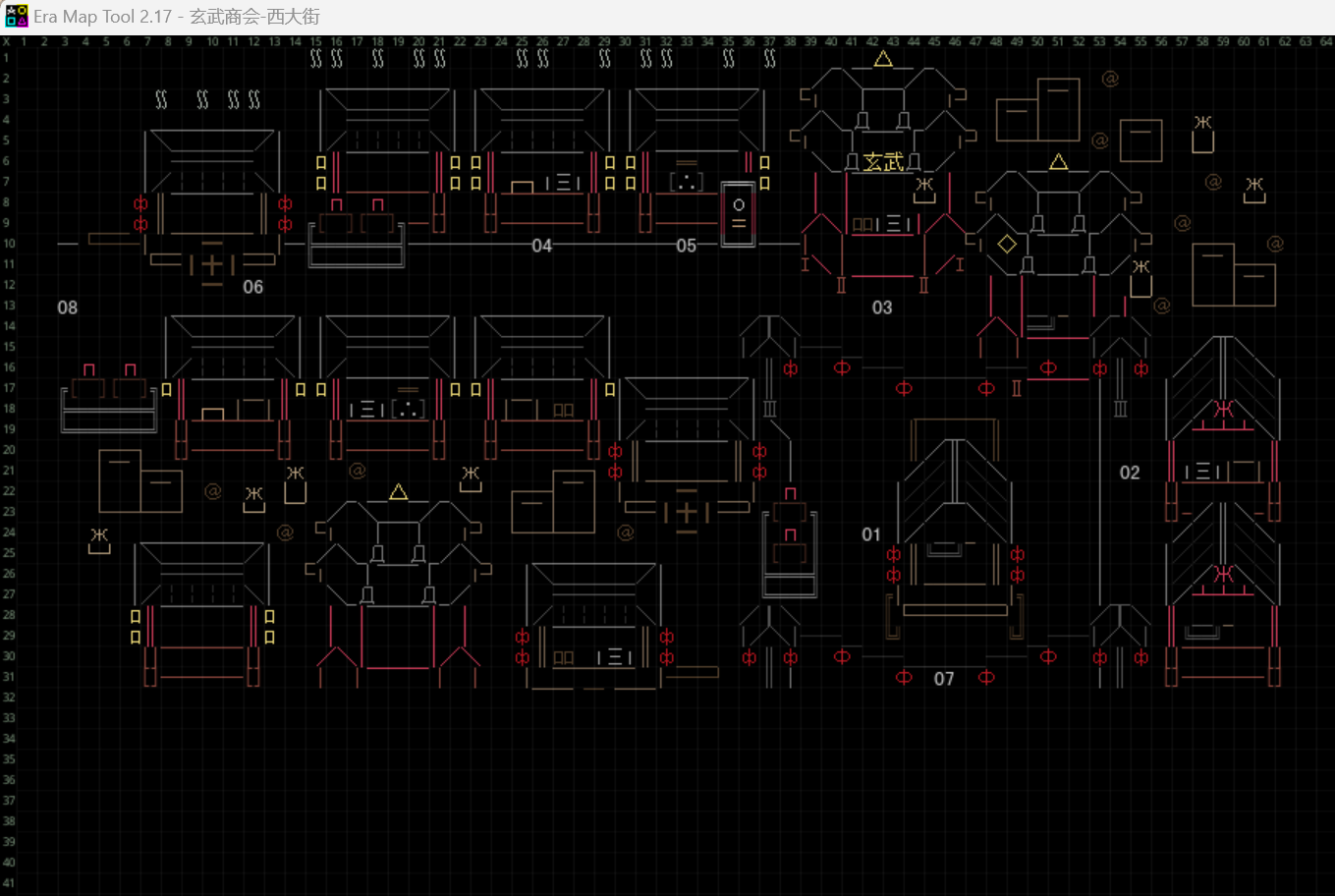
Task: Select the dice symbol above label 05
Action: point(686,183)
